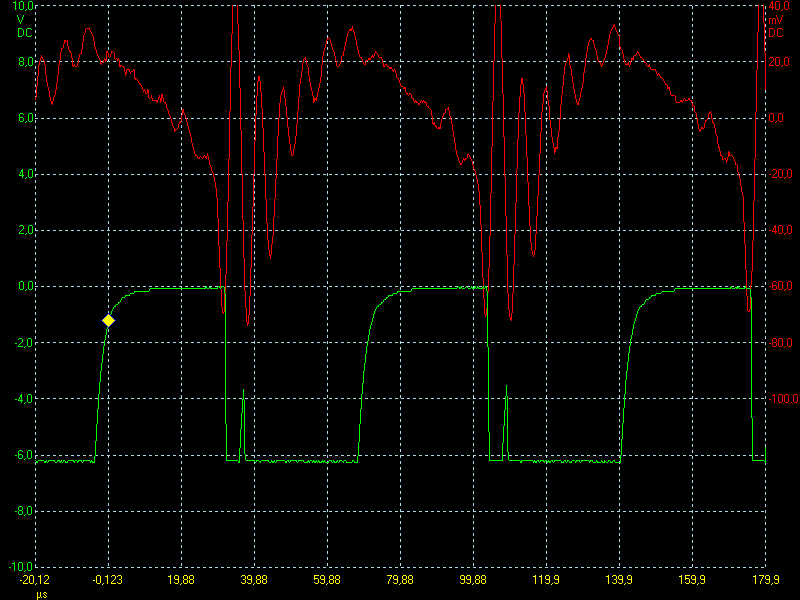Click the 59,88 time axis label

pyautogui.click(x=327, y=580)
